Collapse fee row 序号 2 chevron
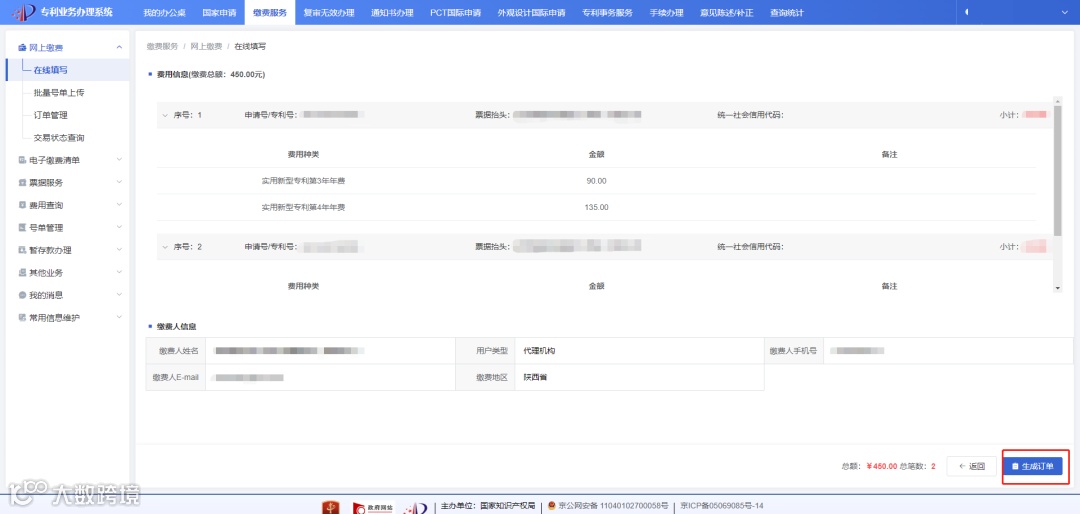 [x=165, y=247]
